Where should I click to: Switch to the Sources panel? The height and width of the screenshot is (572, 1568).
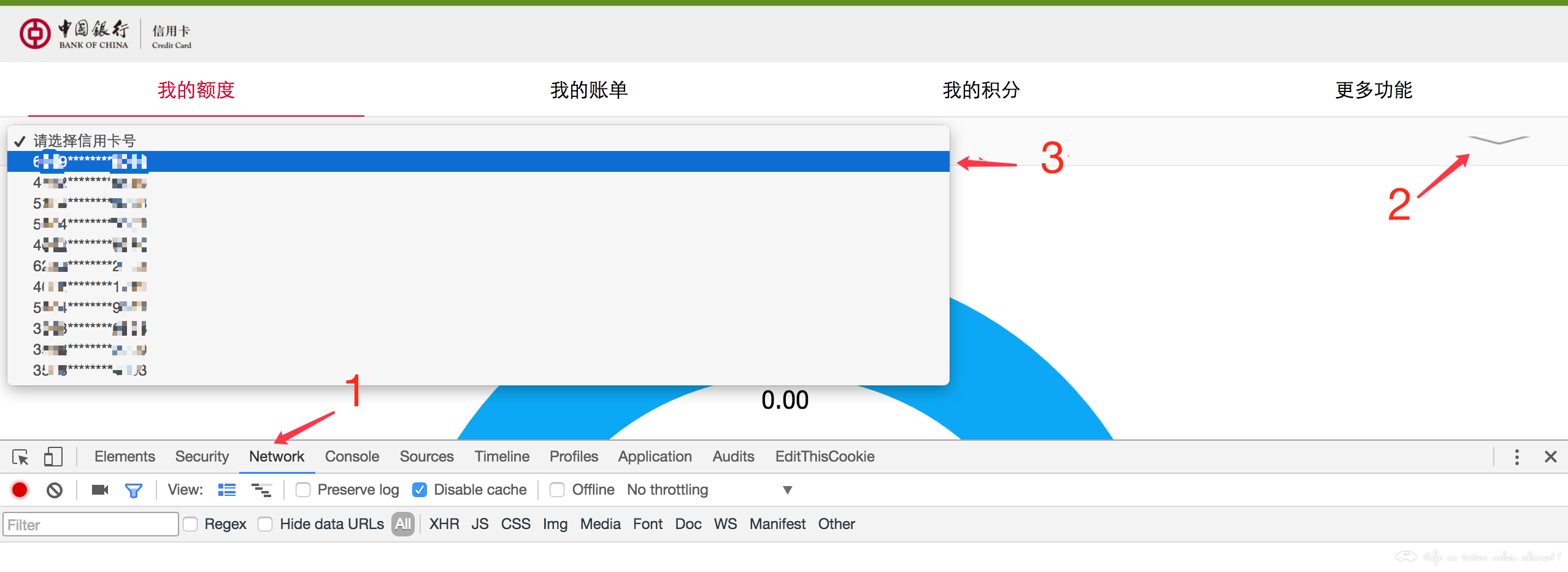pos(427,457)
